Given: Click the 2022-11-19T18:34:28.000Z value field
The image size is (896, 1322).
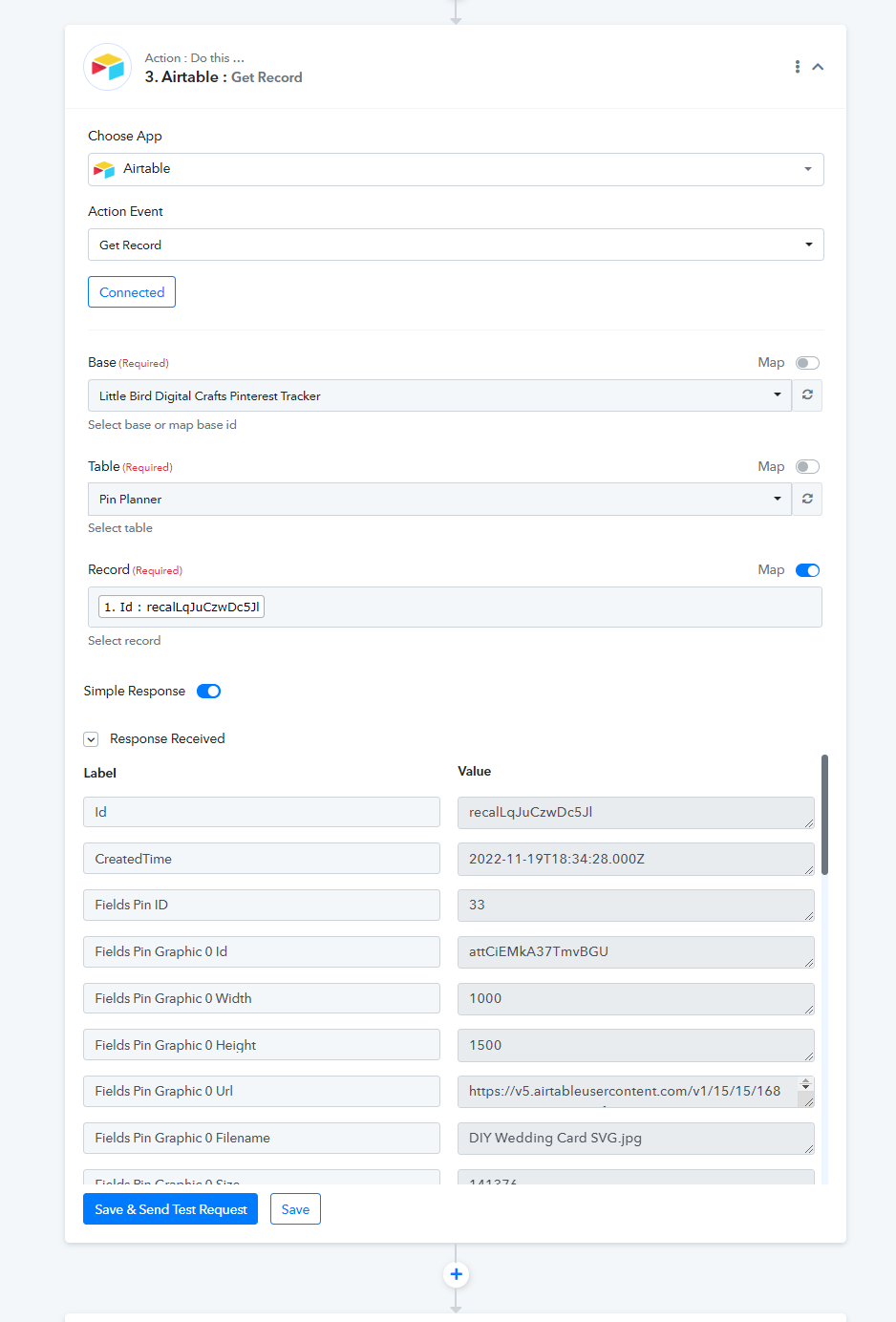Looking at the screenshot, I should click(636, 859).
